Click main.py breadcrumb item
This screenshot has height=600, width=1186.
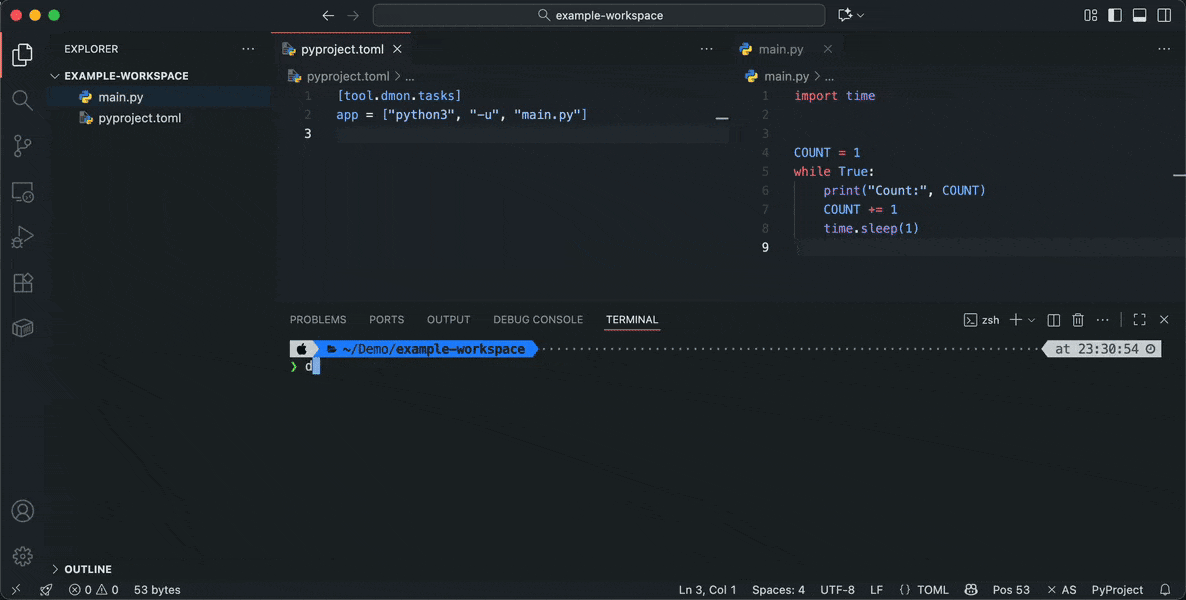pyautogui.click(x=787, y=76)
